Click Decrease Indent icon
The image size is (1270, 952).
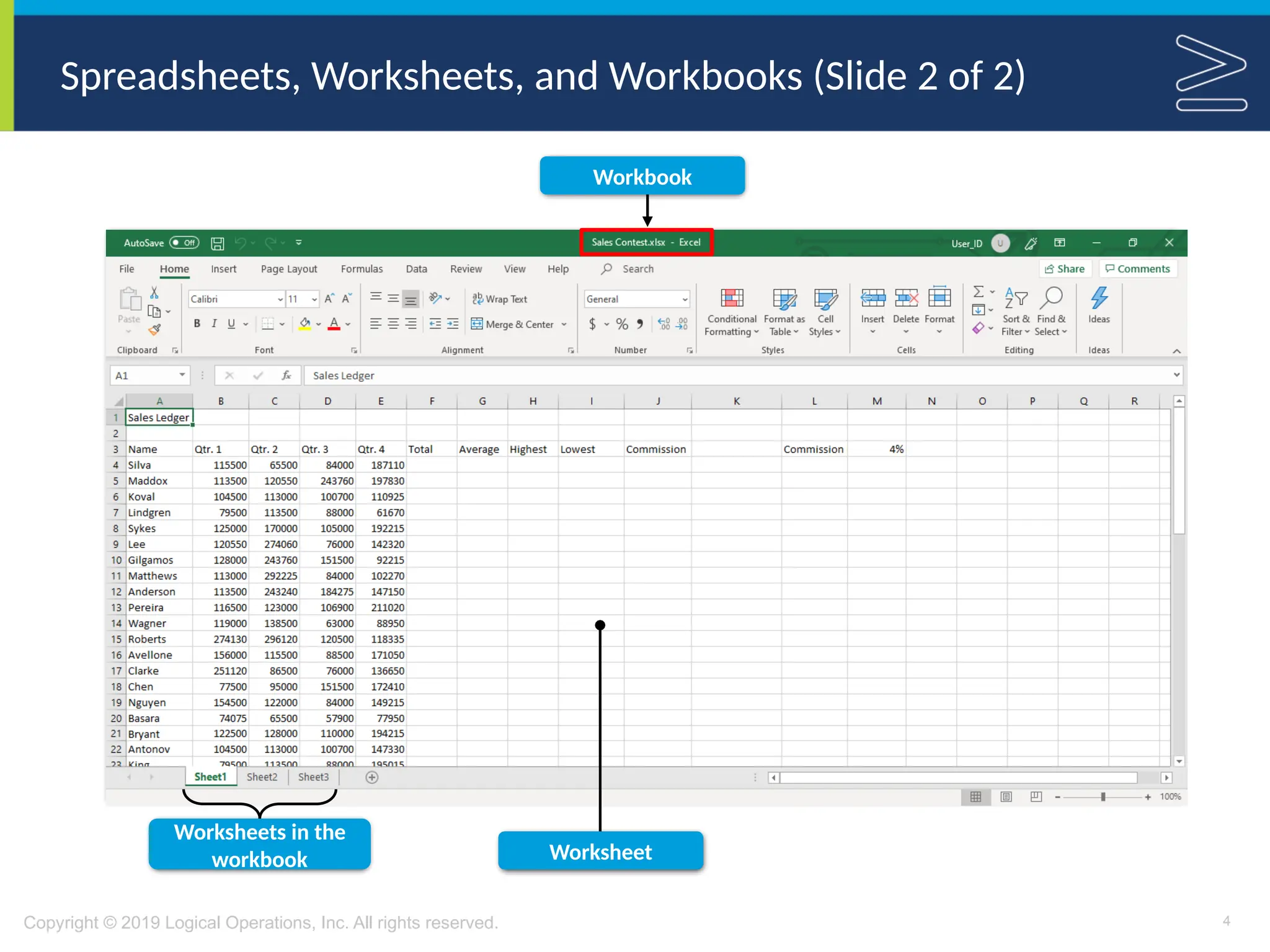point(435,324)
